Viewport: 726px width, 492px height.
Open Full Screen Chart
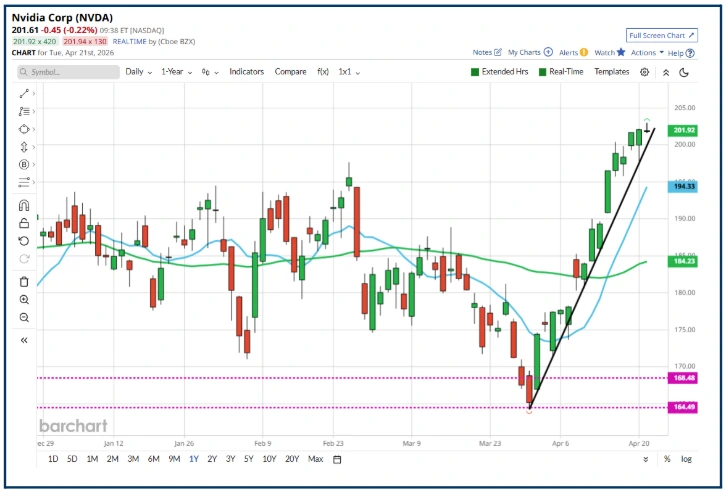tap(662, 35)
